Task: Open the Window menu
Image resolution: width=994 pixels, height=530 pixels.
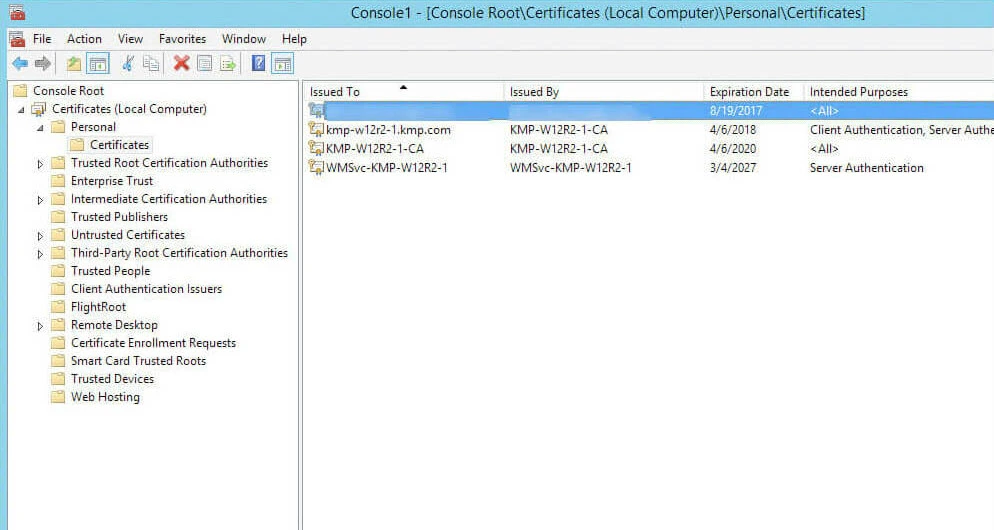Action: (x=243, y=39)
